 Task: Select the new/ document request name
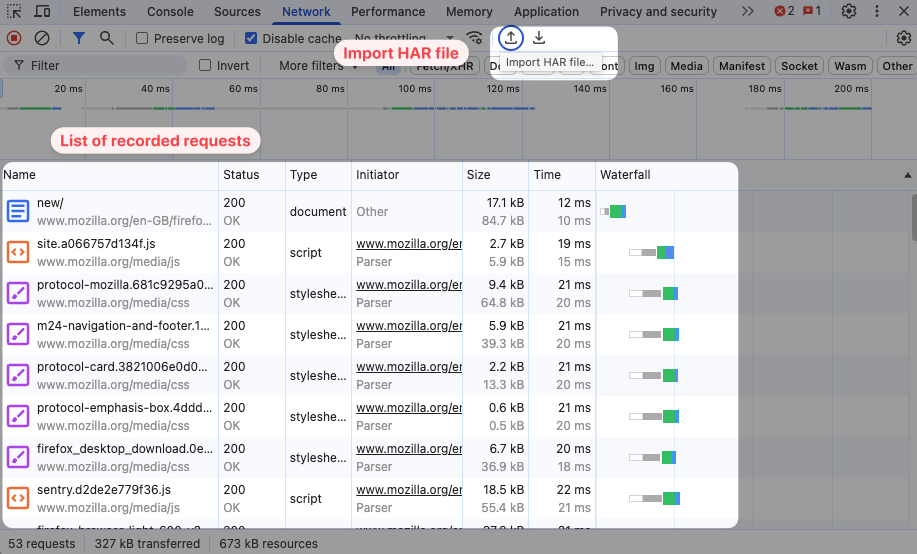click(50, 203)
